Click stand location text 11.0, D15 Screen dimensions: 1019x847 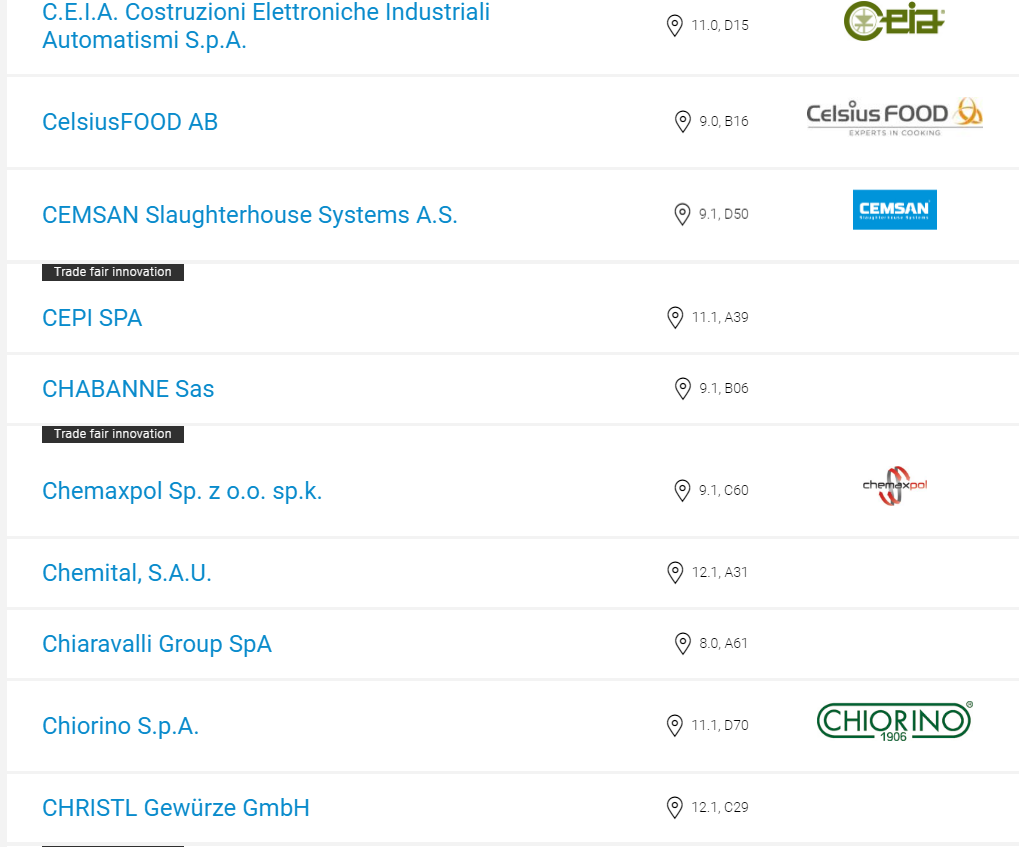[x=720, y=25]
